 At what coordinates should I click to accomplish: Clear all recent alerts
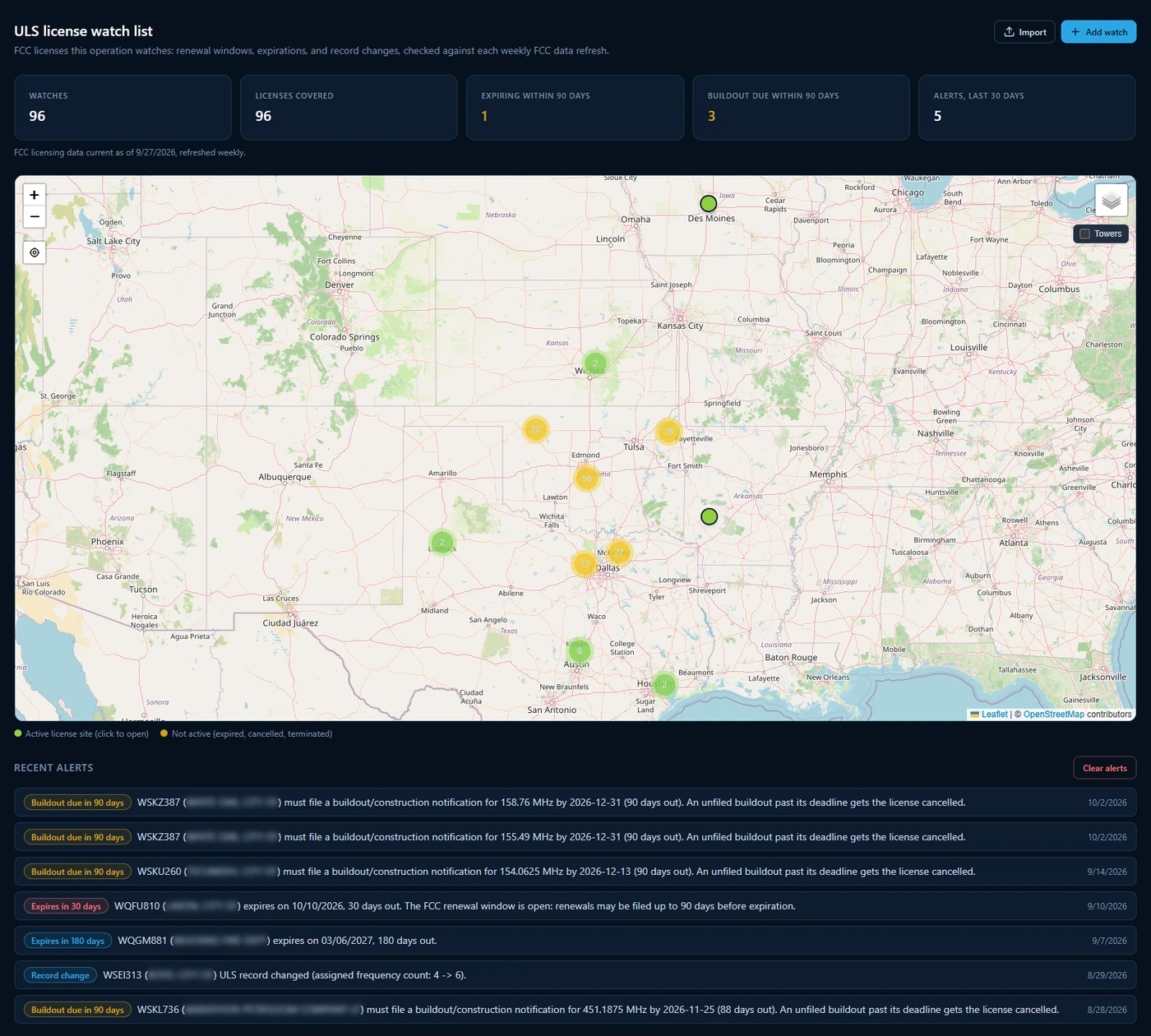pyautogui.click(x=1104, y=768)
